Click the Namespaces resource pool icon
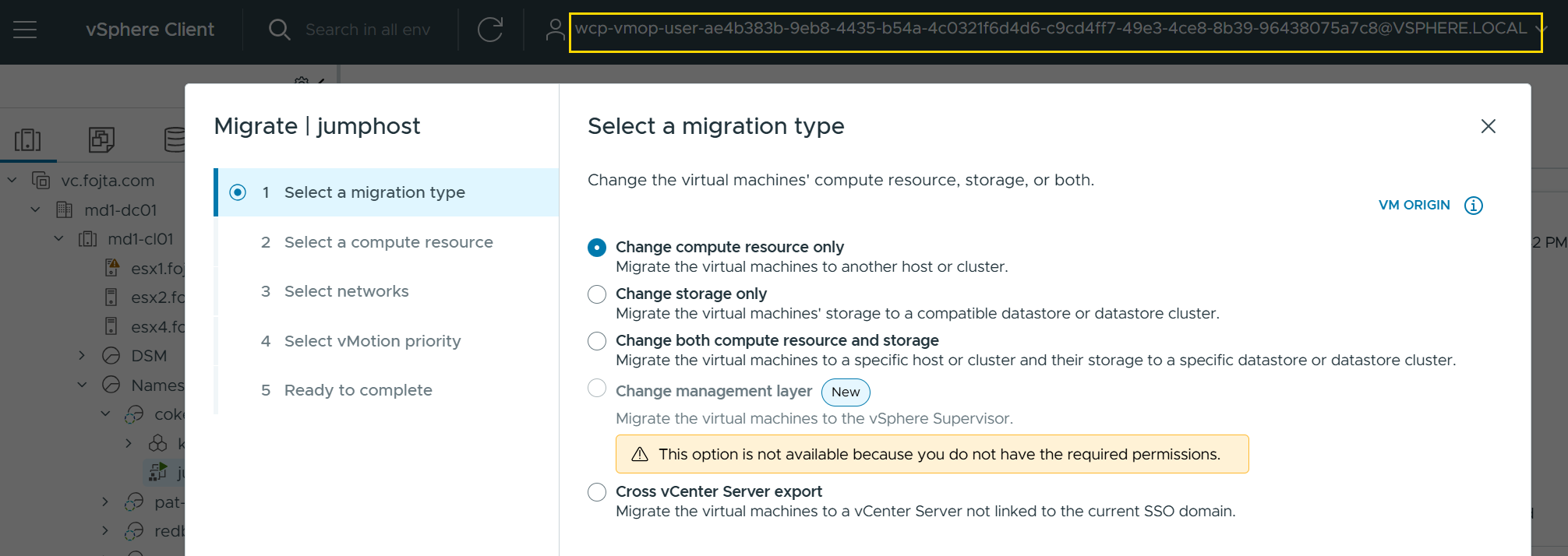The width and height of the screenshot is (1568, 556). tap(111, 385)
